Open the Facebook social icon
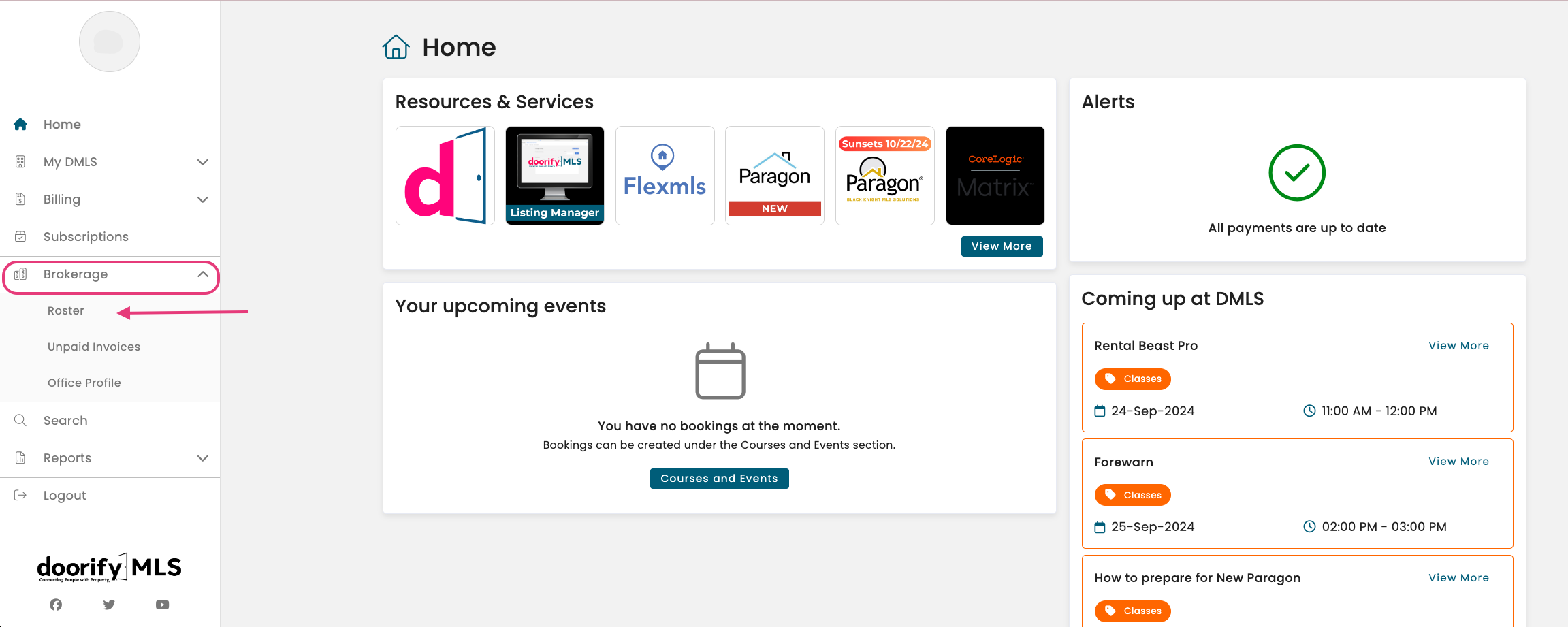 tap(56, 605)
